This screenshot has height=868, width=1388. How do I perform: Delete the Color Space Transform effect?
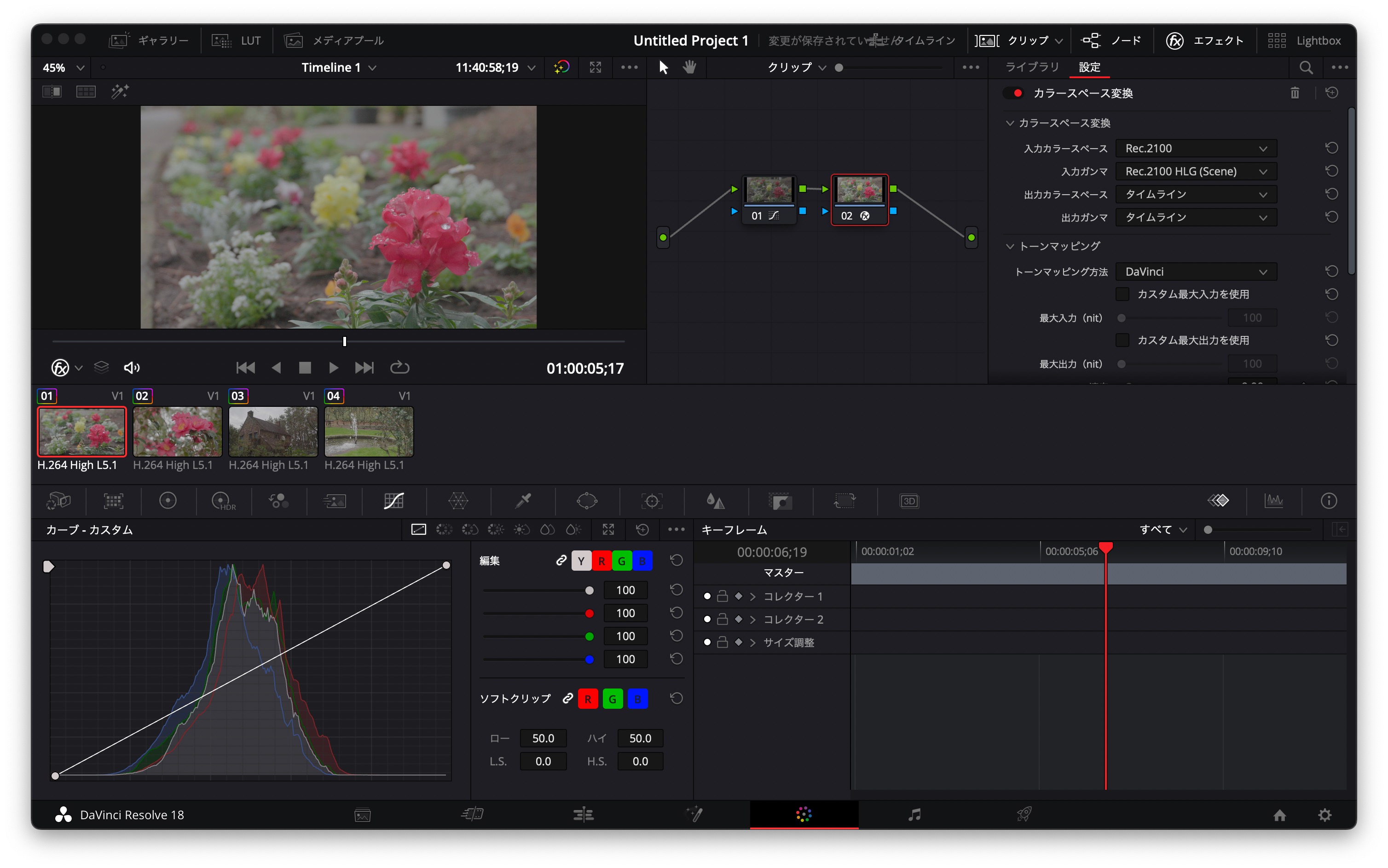[x=1295, y=93]
